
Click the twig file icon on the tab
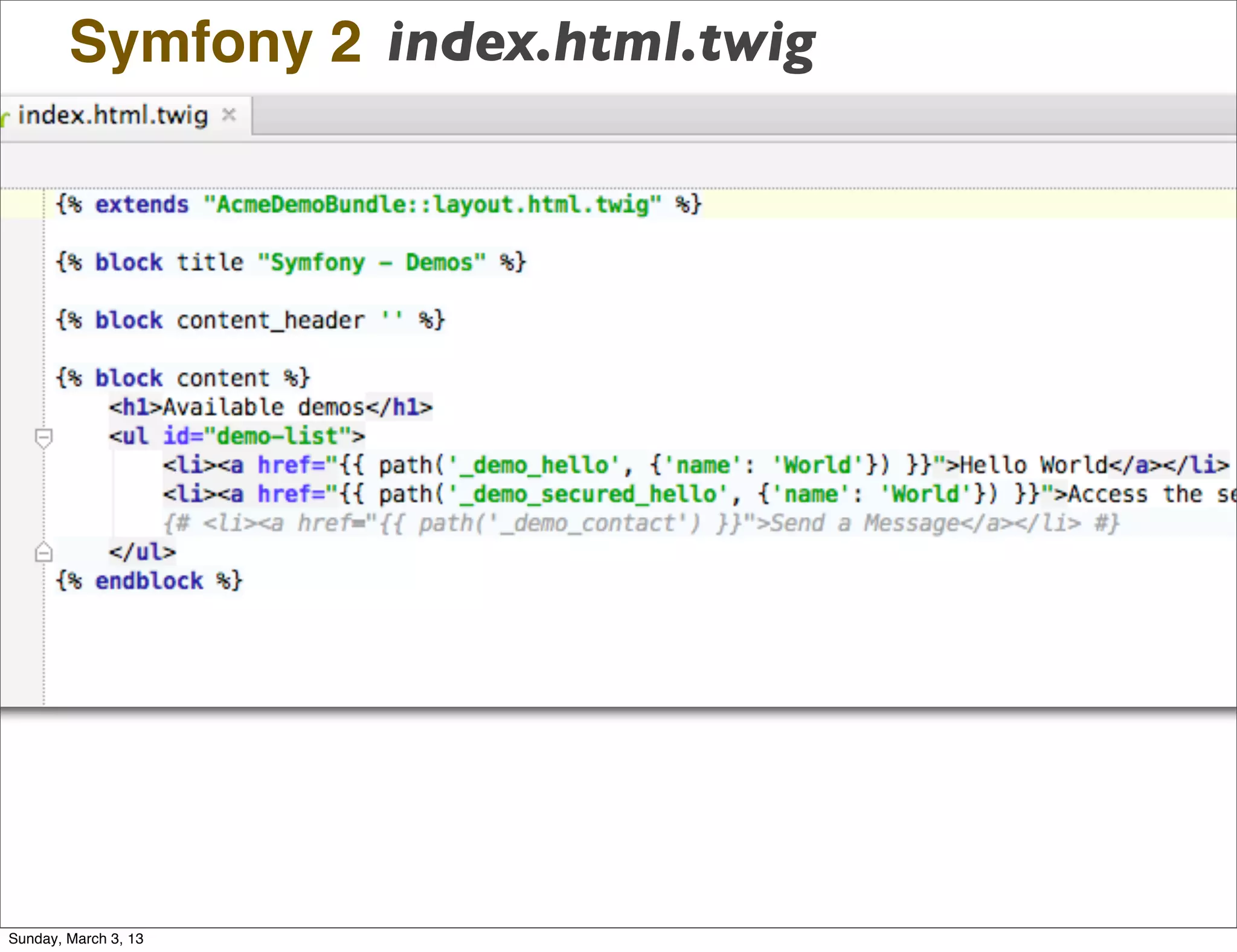tap(5, 117)
